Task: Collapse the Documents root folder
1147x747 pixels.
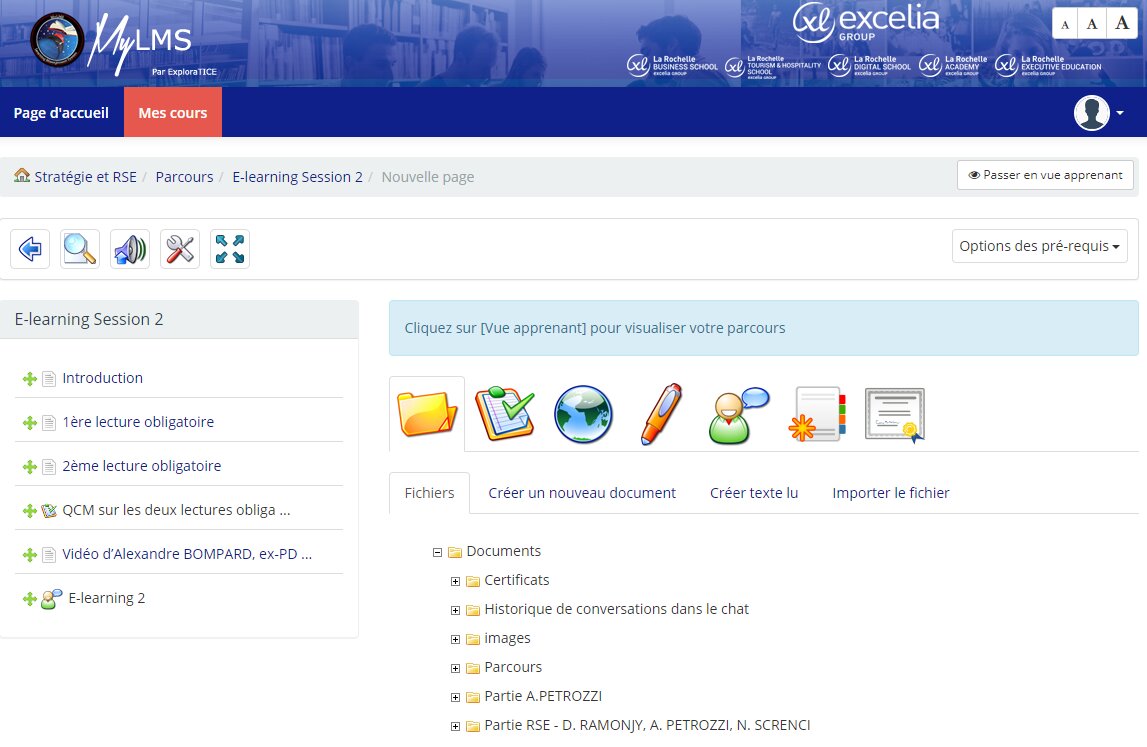Action: [437, 552]
